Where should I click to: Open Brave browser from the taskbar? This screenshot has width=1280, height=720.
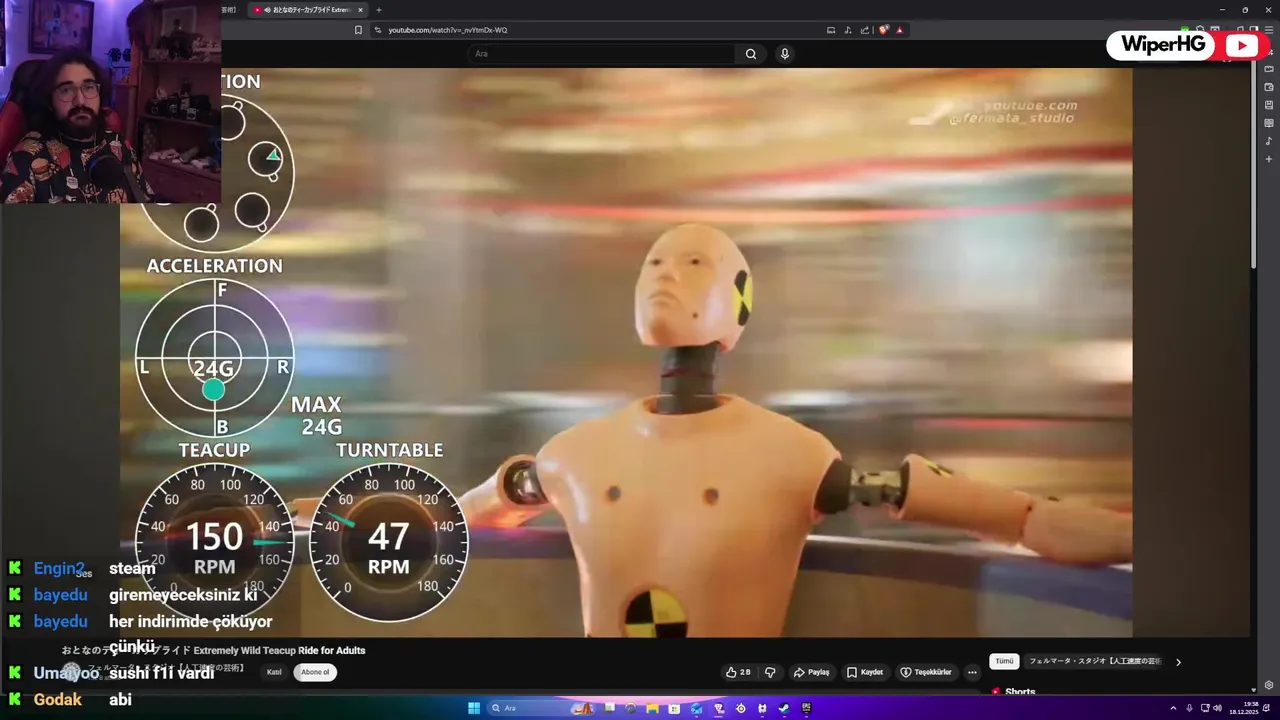pyautogui.click(x=719, y=708)
